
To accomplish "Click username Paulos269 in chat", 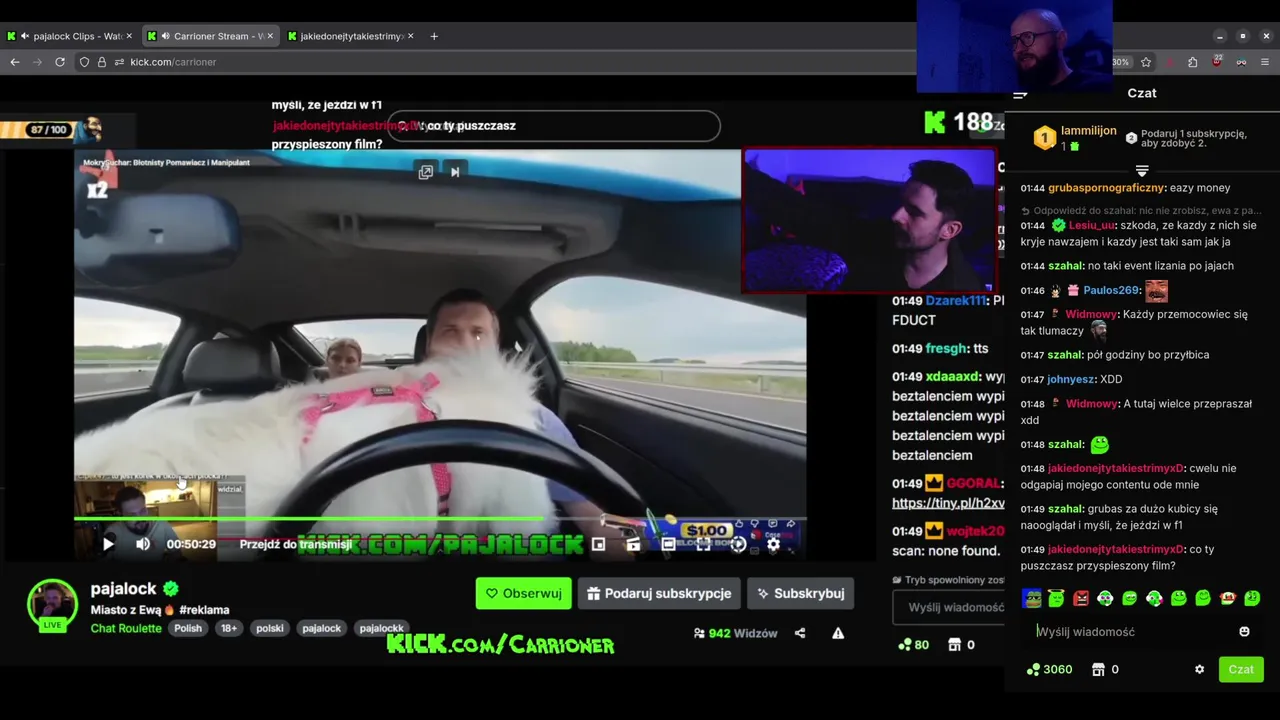I will click(x=1111, y=290).
